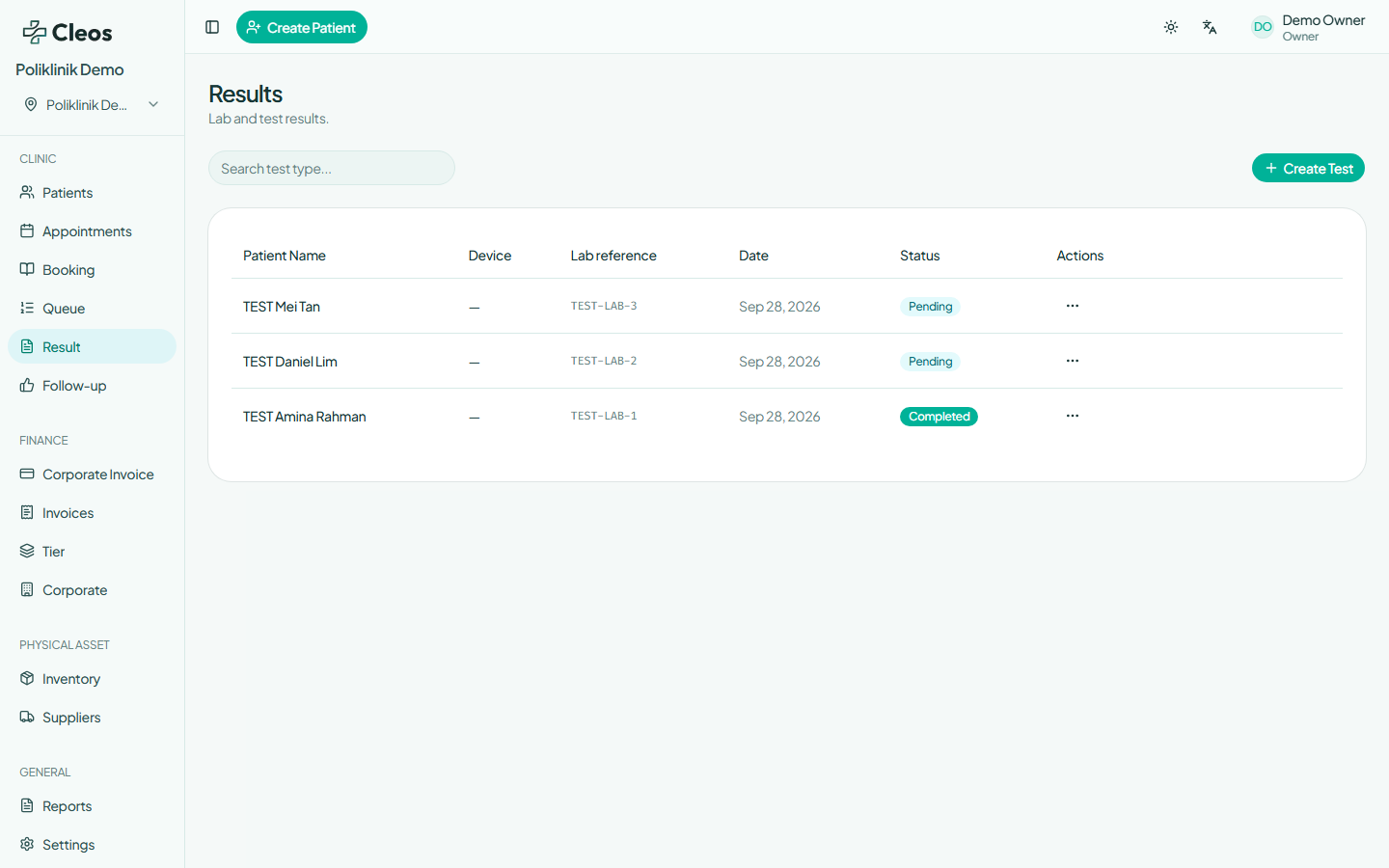This screenshot has width=1389, height=868.
Task: Click the Create Patient button
Action: click(x=302, y=27)
